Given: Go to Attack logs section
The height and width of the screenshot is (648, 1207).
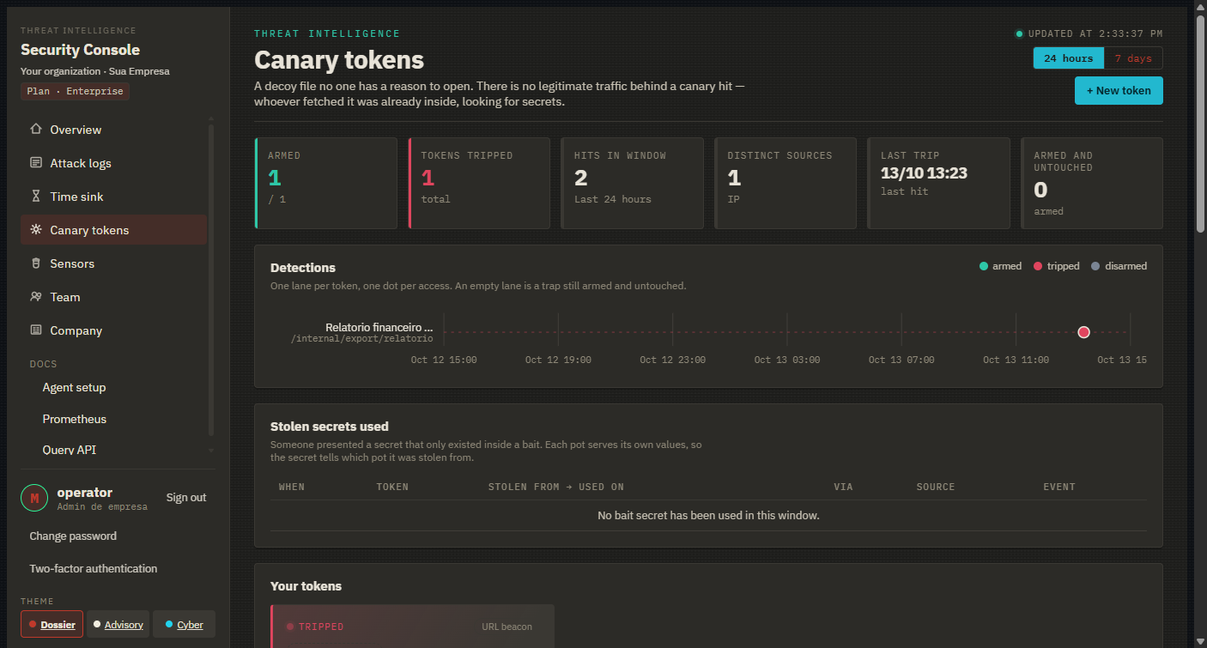Looking at the screenshot, I should click(114, 163).
